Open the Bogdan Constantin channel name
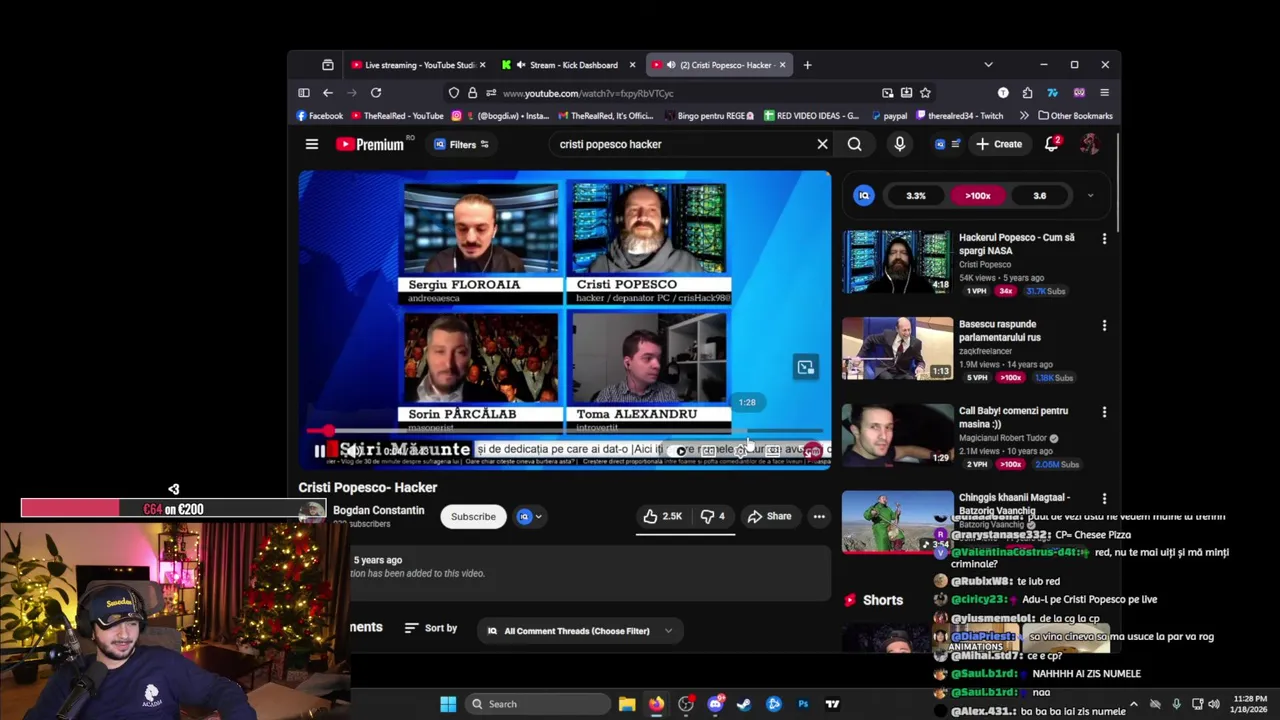Image resolution: width=1280 pixels, height=720 pixels. coord(378,510)
